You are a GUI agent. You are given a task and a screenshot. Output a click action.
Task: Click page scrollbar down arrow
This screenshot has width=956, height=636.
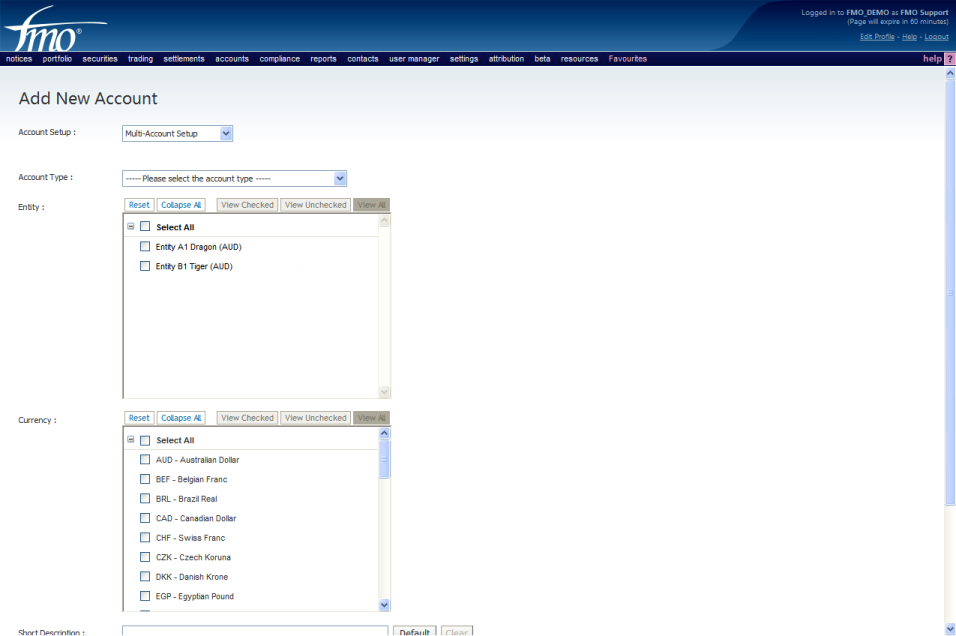click(949, 629)
